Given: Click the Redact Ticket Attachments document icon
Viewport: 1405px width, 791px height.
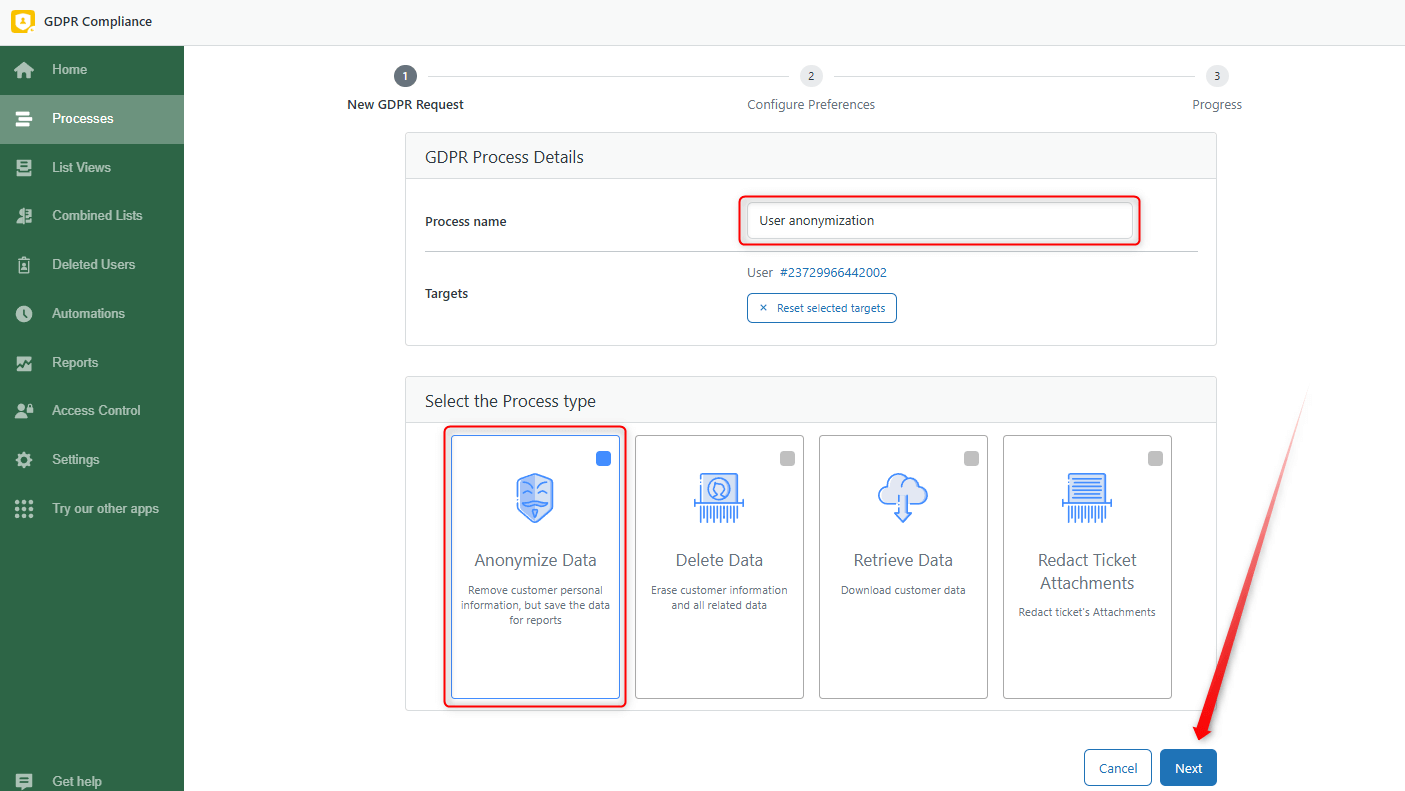Looking at the screenshot, I should (1087, 497).
